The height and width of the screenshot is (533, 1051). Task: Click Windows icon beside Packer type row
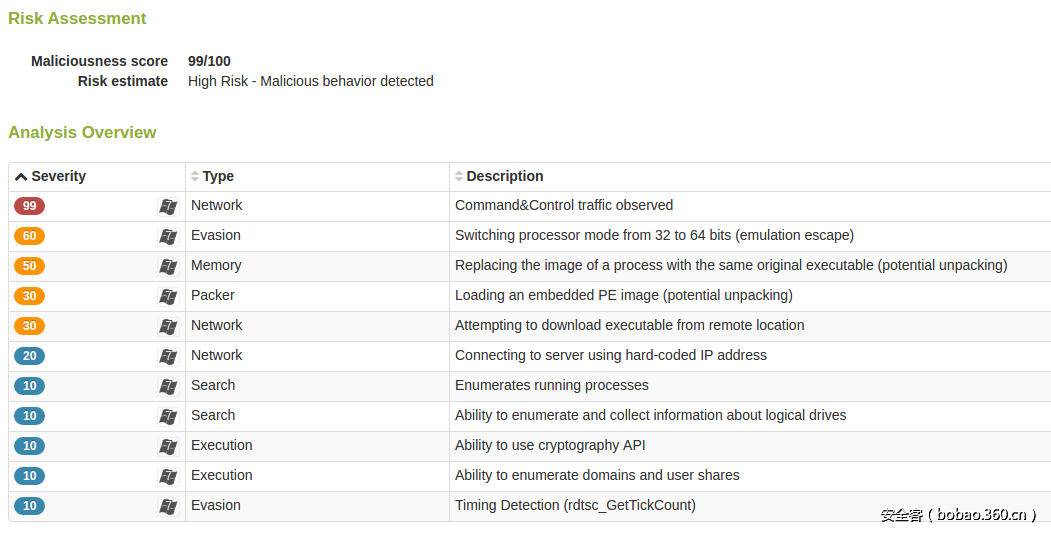point(168,296)
